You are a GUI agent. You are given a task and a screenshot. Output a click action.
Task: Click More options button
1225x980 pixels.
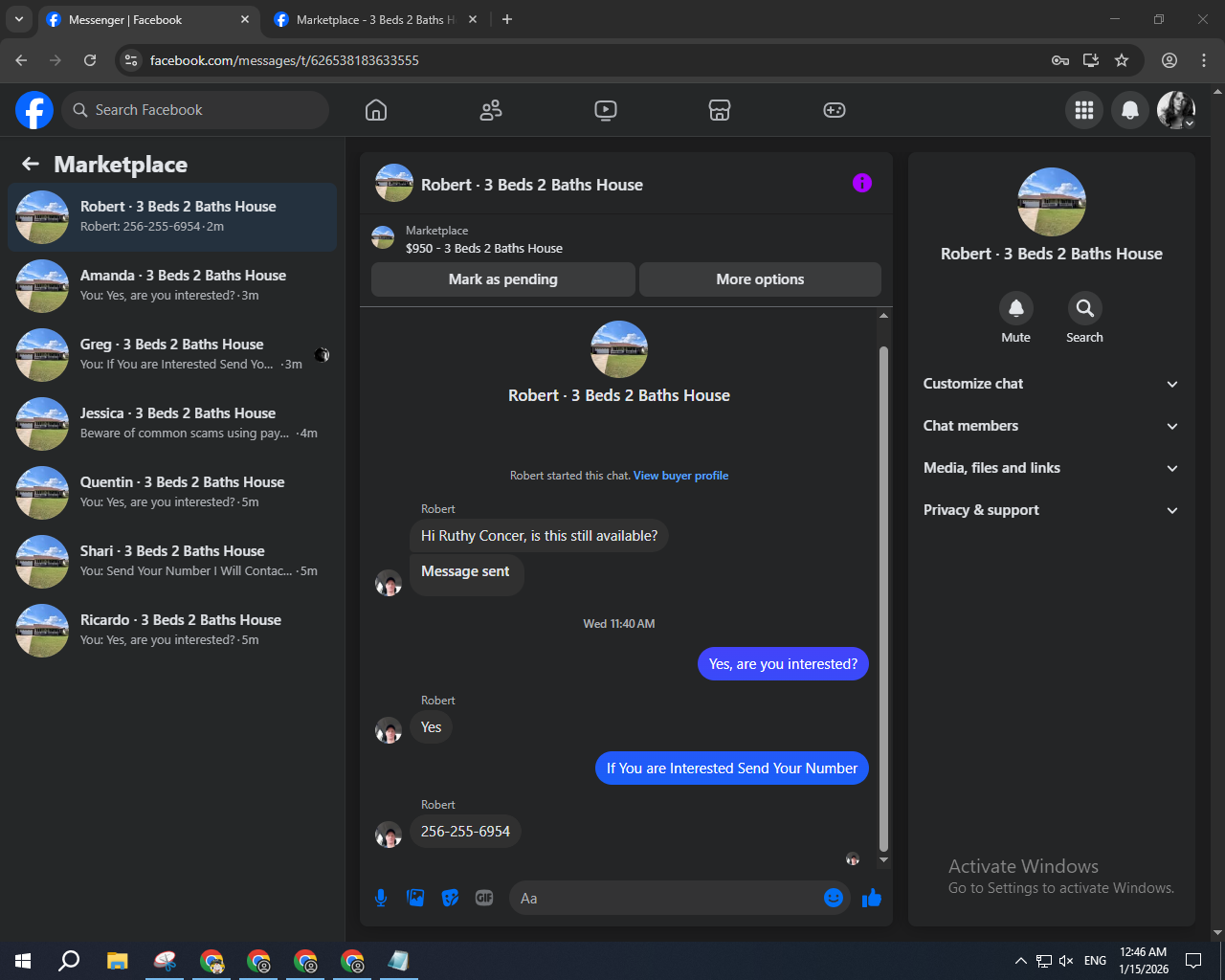pyautogui.click(x=760, y=279)
